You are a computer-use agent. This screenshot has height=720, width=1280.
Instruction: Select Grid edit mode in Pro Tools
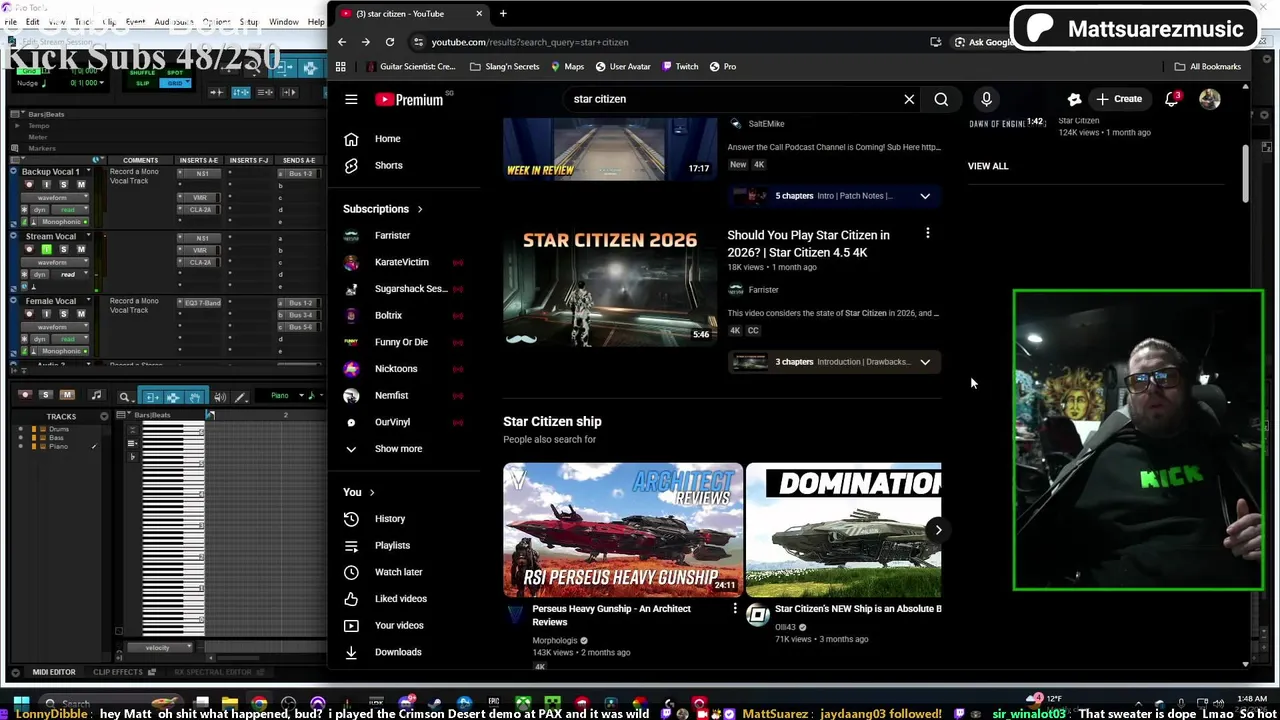click(176, 83)
